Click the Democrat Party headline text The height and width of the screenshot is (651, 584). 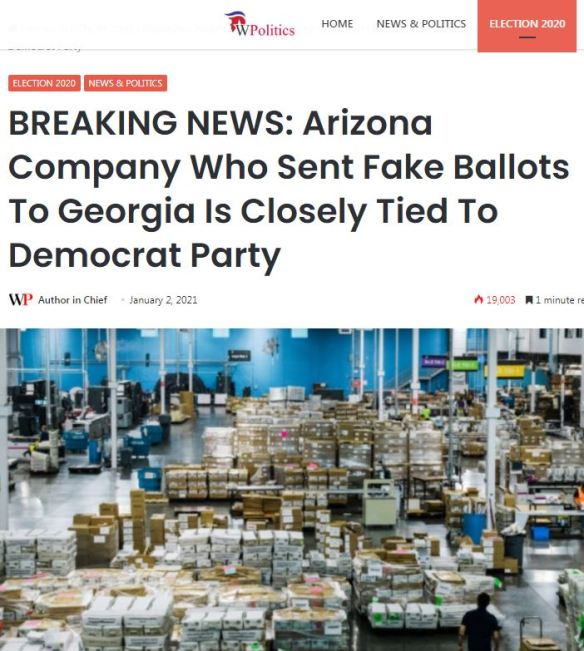[144, 256]
